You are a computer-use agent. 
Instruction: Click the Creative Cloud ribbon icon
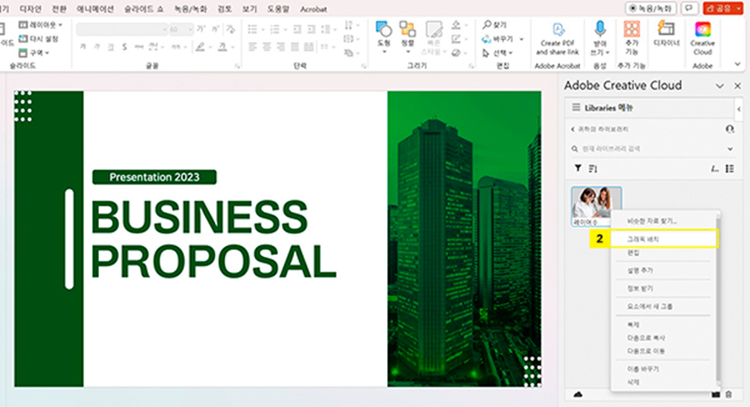702,31
